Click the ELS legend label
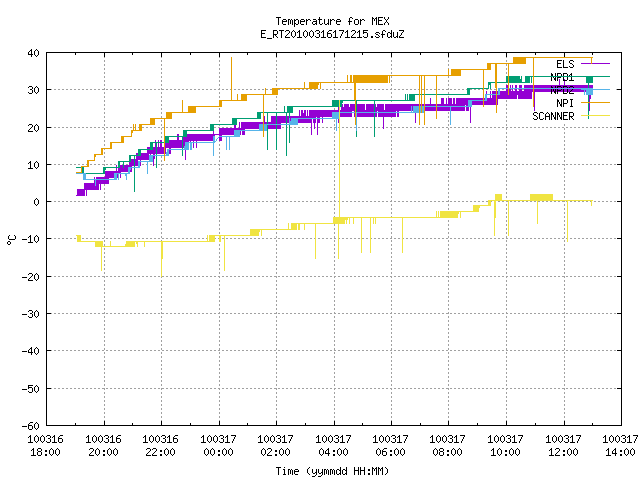Viewport: 640px width, 480px height. point(565,64)
